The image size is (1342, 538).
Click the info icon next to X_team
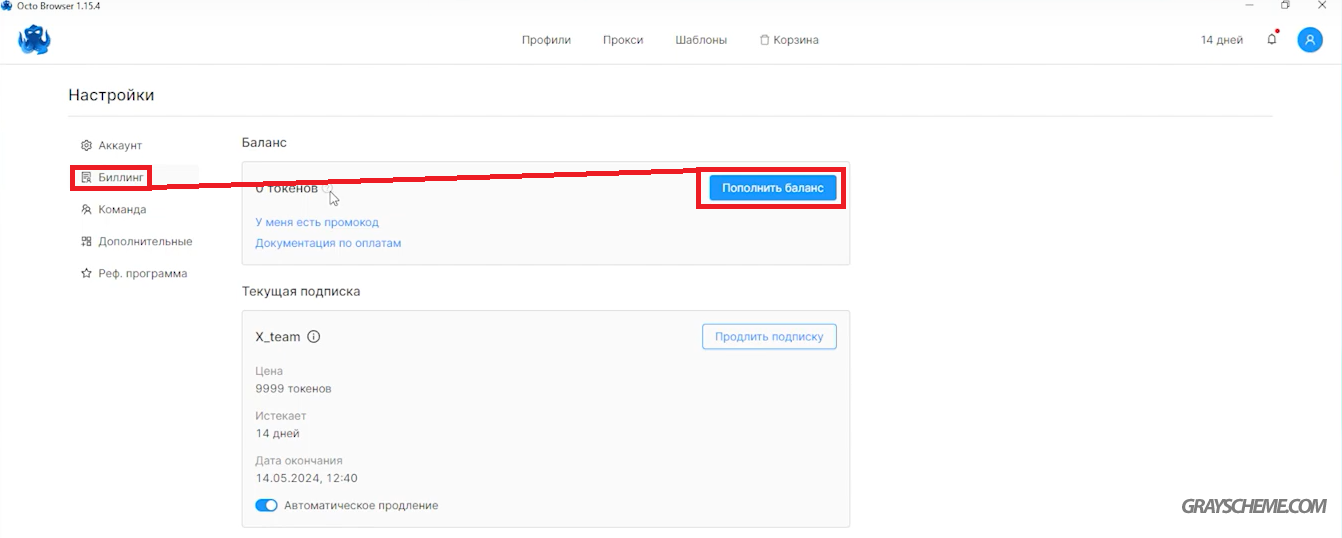(313, 337)
